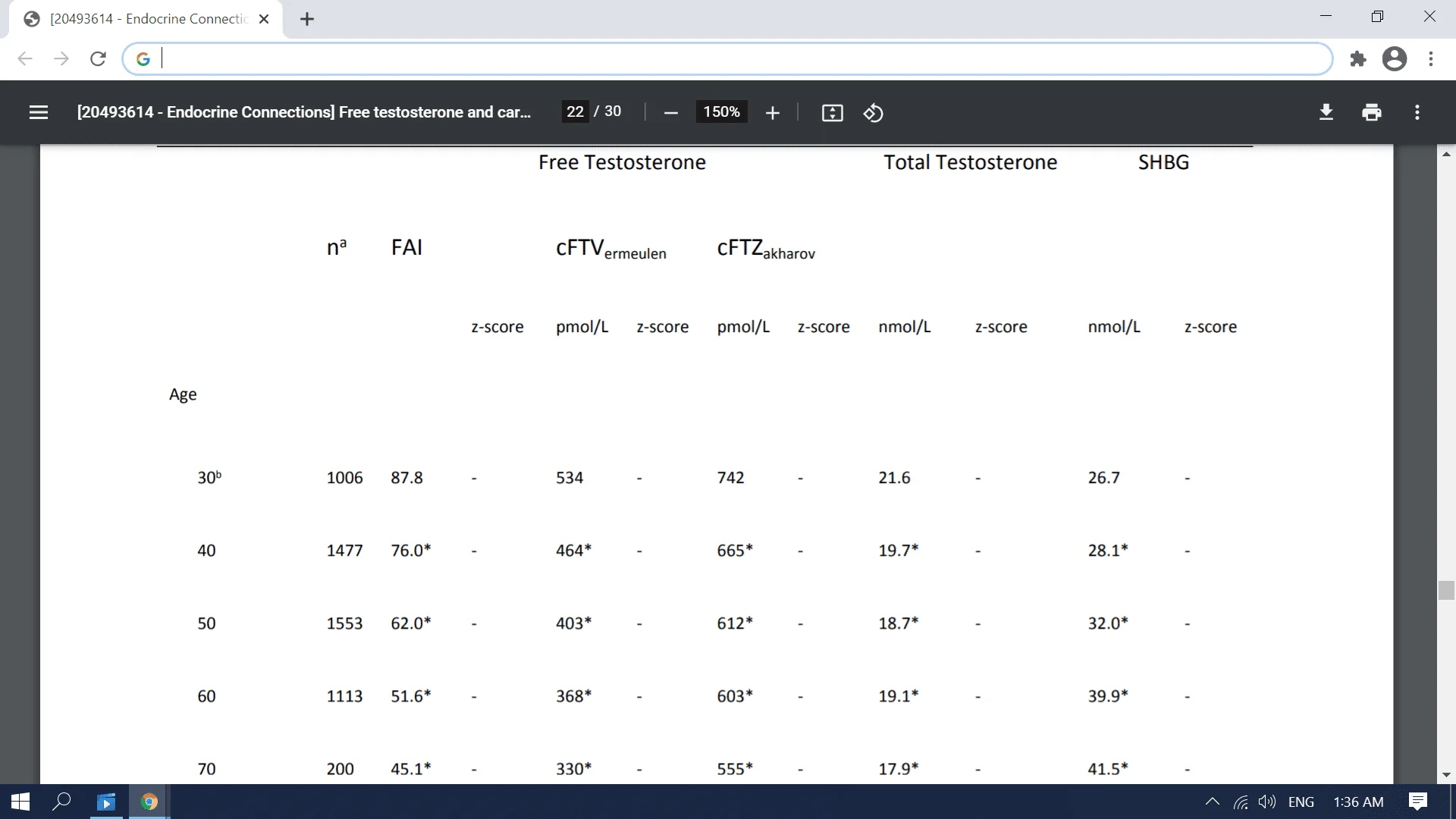Open the Chrome three-dot menu
1456x819 pixels.
click(x=1430, y=58)
